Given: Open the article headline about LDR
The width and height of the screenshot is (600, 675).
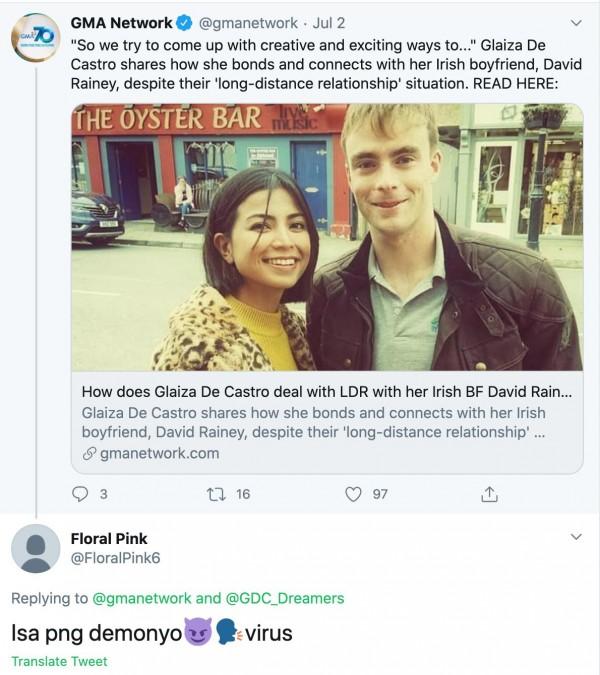Looking at the screenshot, I should point(326,391).
